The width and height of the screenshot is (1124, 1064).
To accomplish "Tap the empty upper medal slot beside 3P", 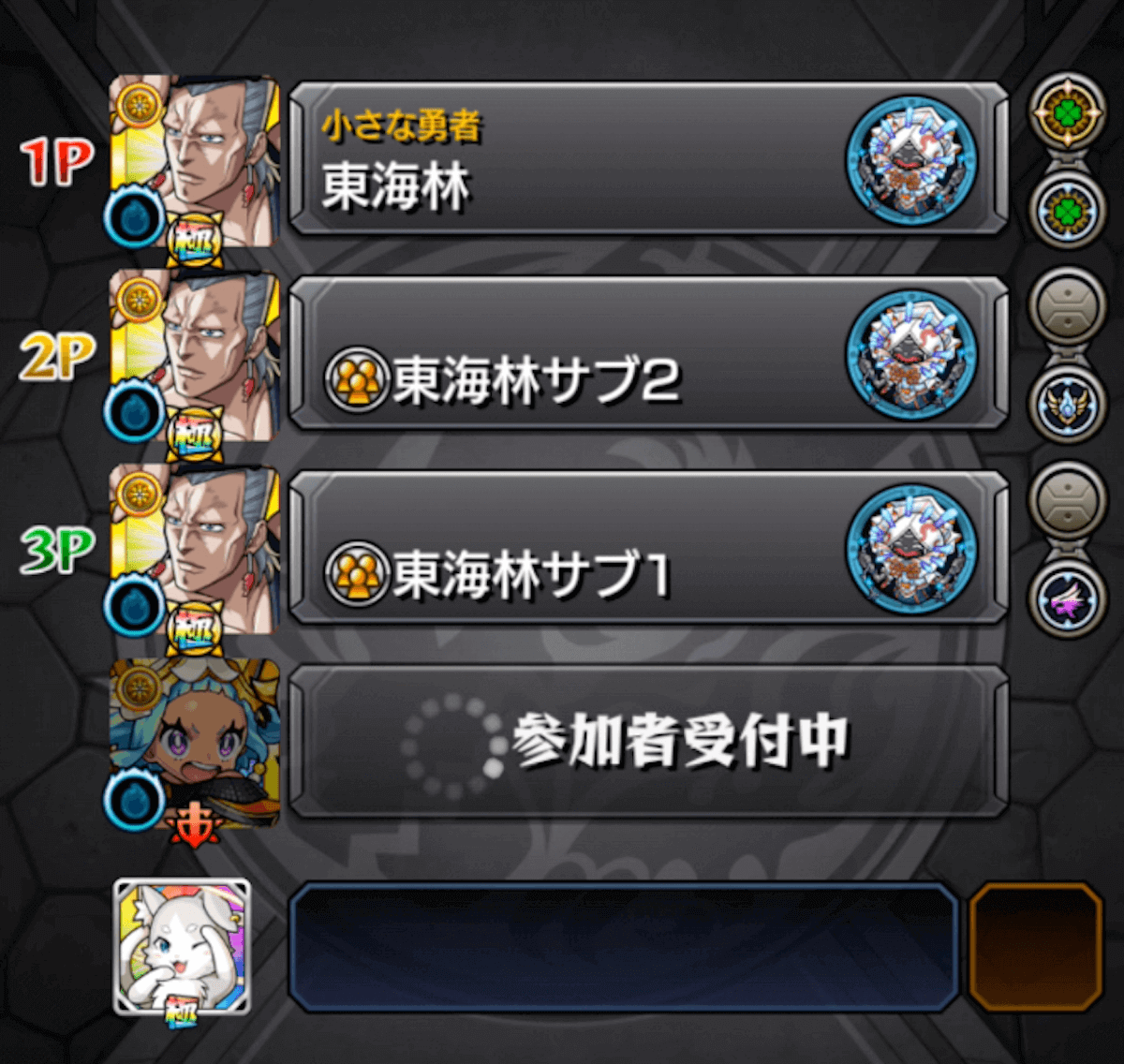I will [1068, 502].
